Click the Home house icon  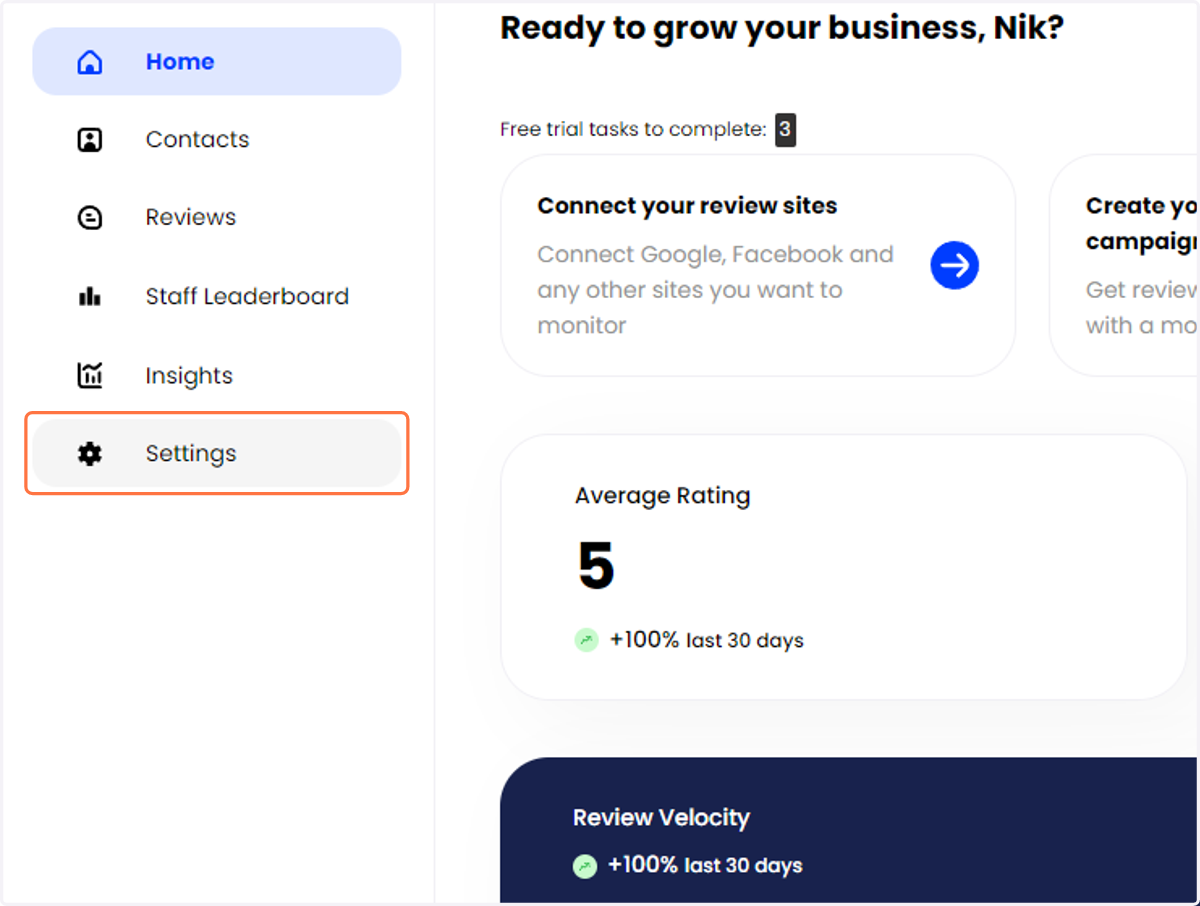90,62
